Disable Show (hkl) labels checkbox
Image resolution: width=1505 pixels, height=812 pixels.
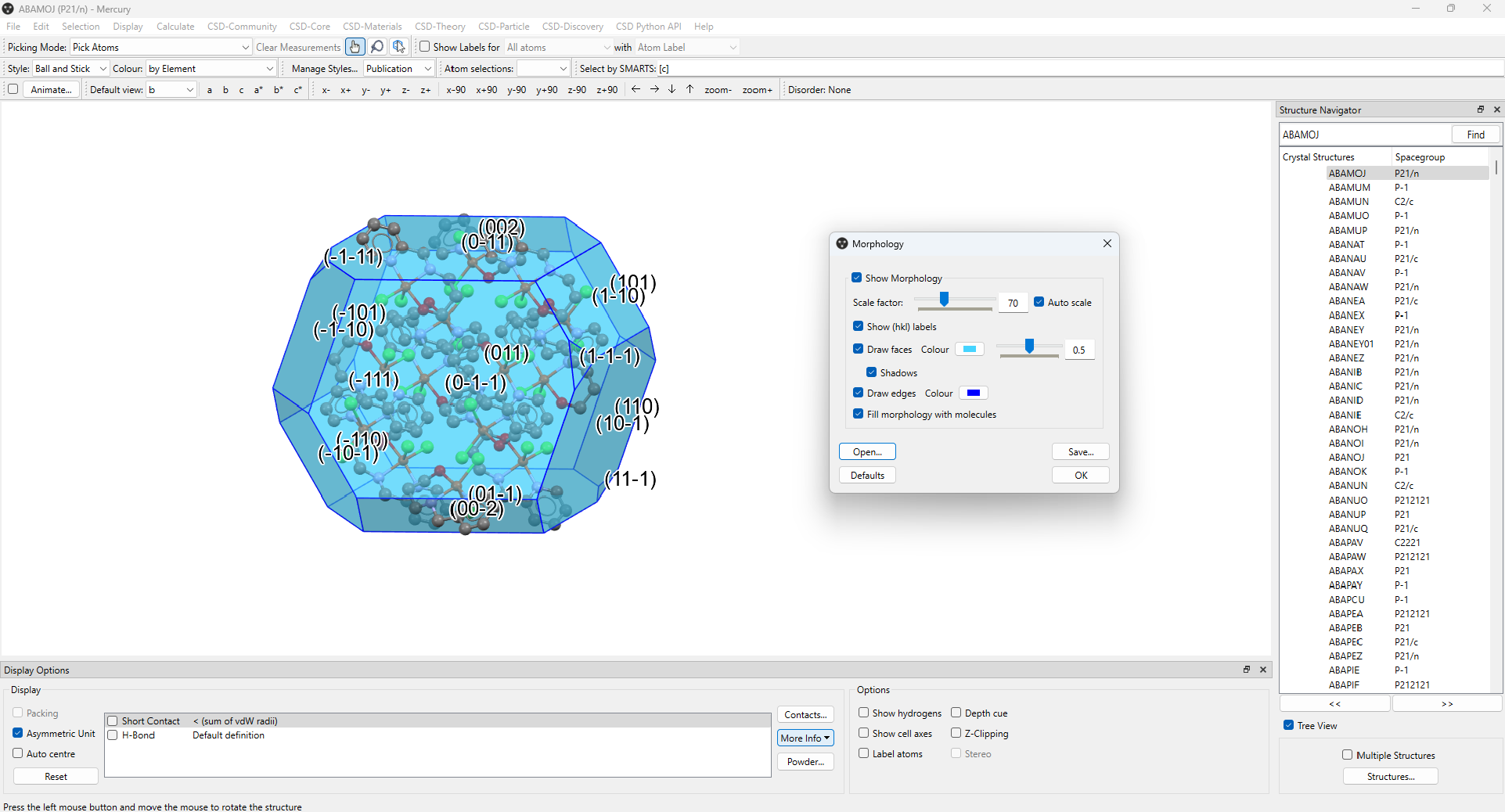(859, 326)
